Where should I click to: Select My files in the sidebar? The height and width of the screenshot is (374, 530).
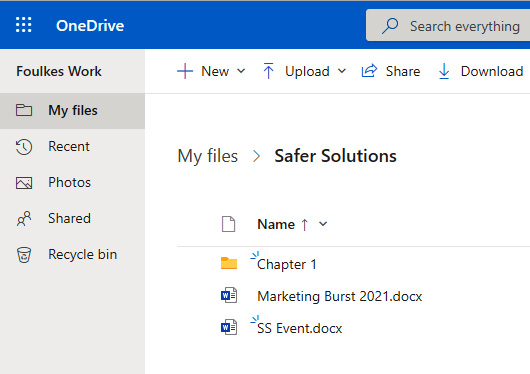click(72, 111)
